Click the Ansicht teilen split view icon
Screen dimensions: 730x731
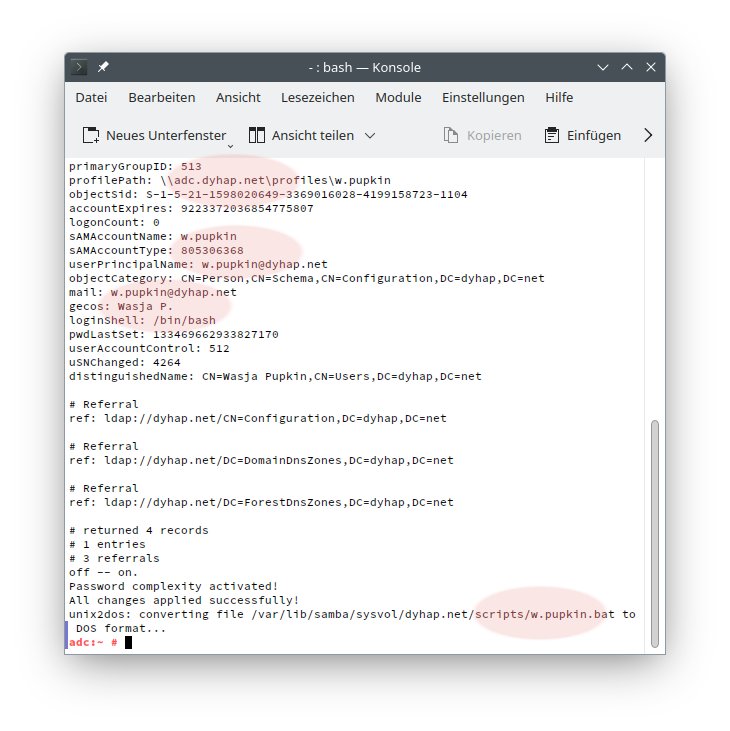coord(257,135)
